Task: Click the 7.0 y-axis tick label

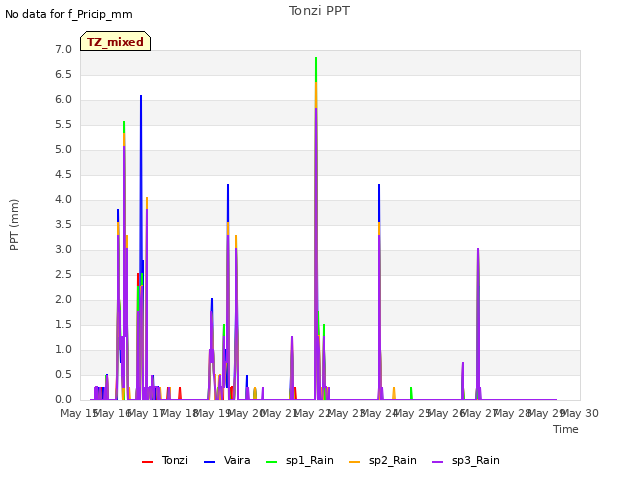Action: (x=63, y=50)
